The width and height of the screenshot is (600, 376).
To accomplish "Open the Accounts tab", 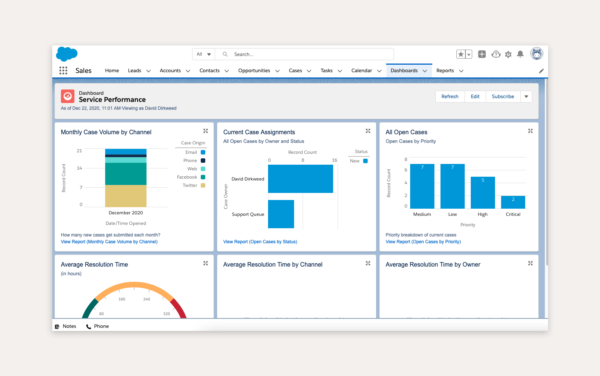I will tap(170, 71).
